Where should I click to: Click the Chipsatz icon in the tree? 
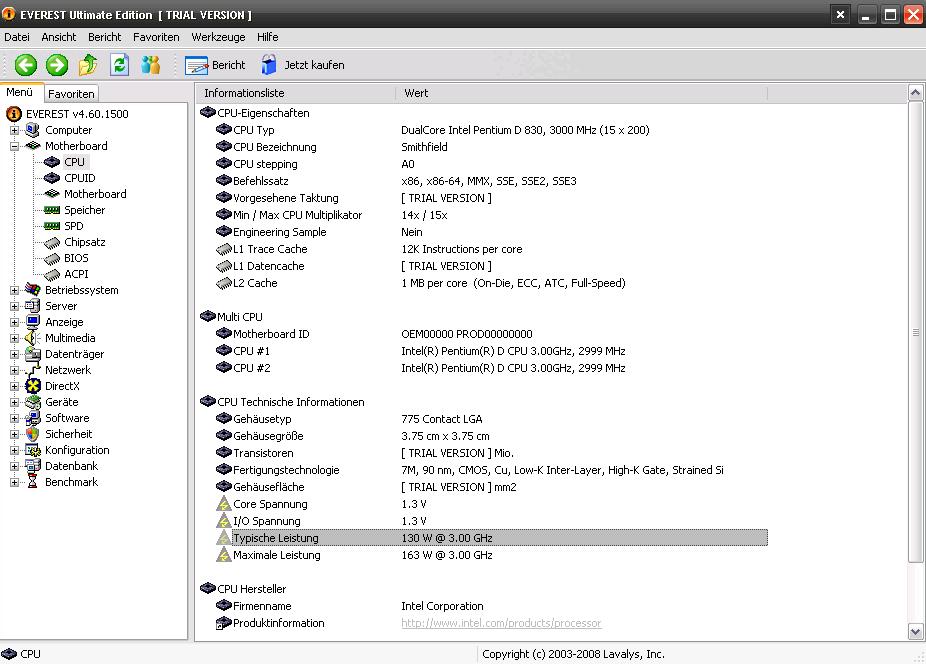[52, 242]
